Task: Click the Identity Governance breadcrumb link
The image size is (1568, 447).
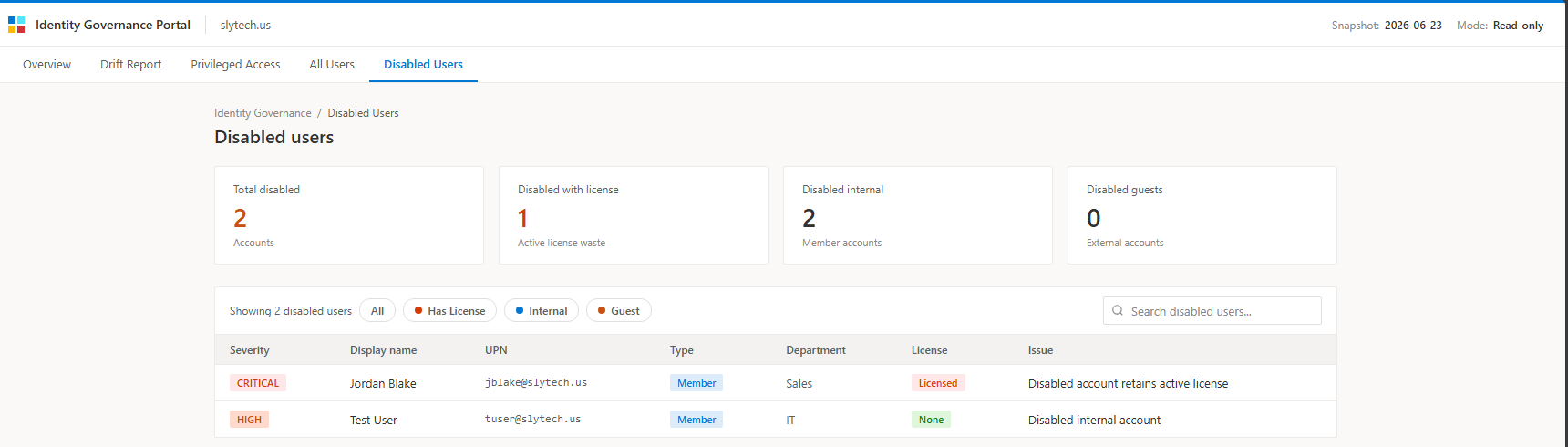Action: point(263,113)
